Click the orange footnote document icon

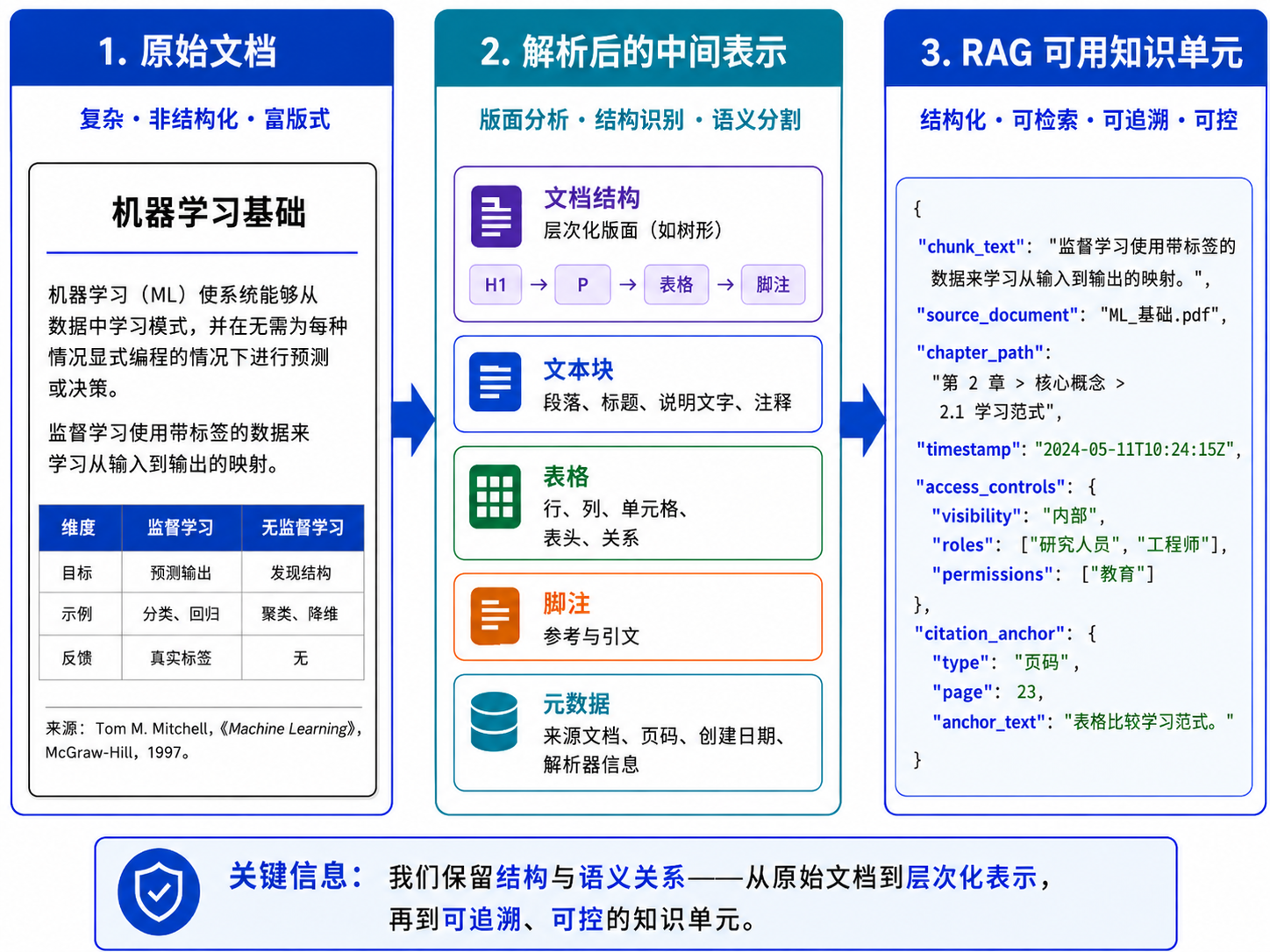coord(496,615)
